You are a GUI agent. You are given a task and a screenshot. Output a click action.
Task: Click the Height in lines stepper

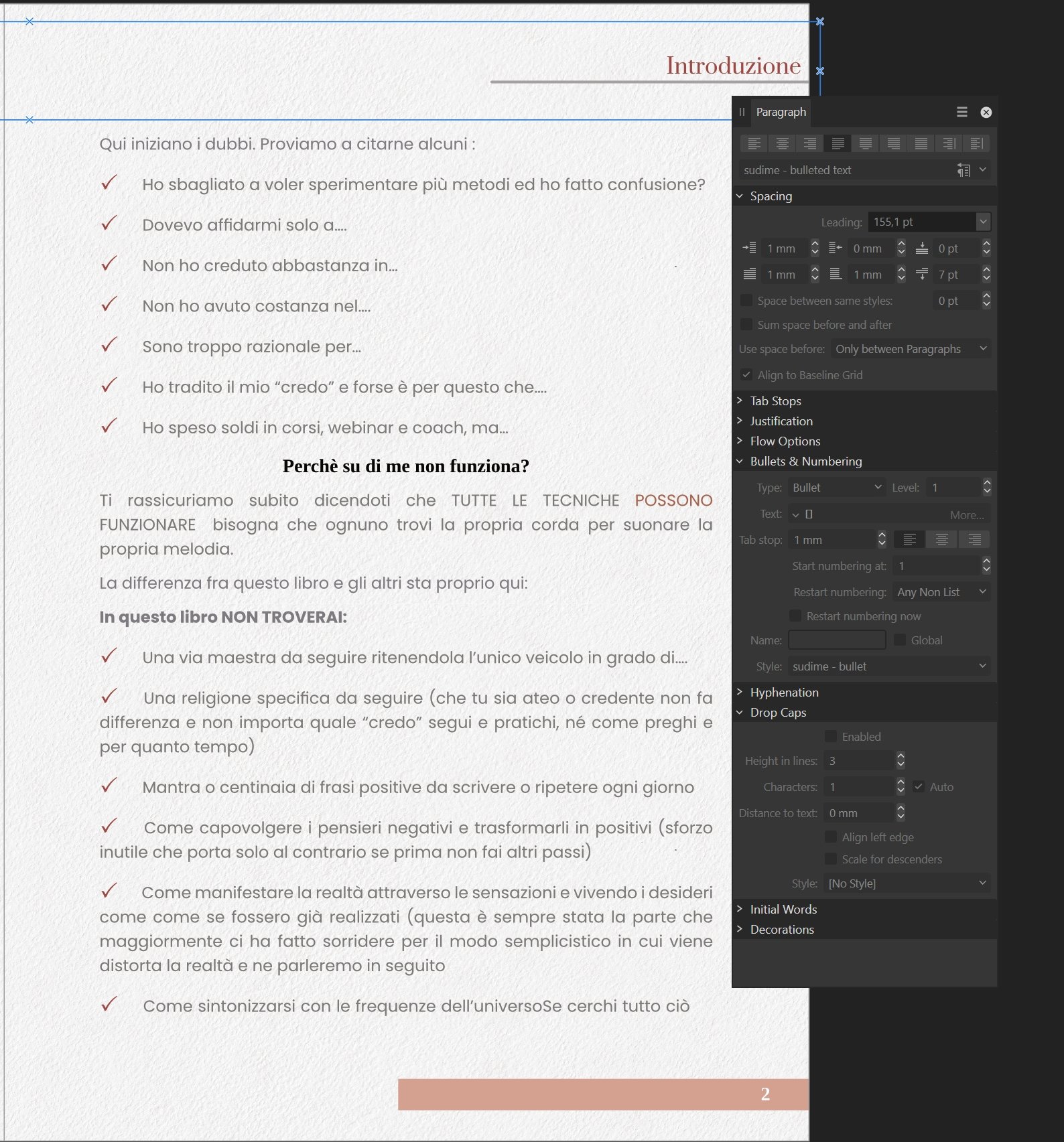tap(901, 760)
